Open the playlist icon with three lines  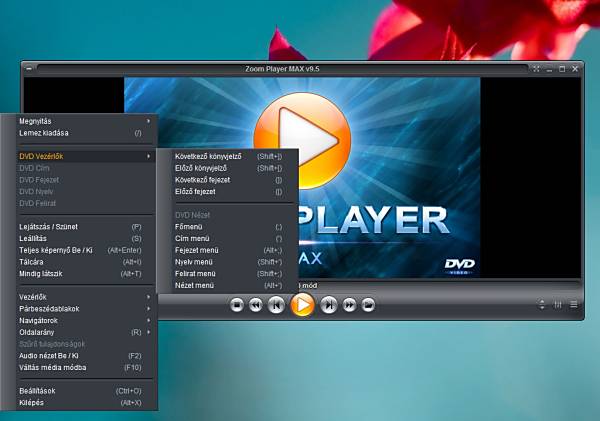(x=574, y=305)
